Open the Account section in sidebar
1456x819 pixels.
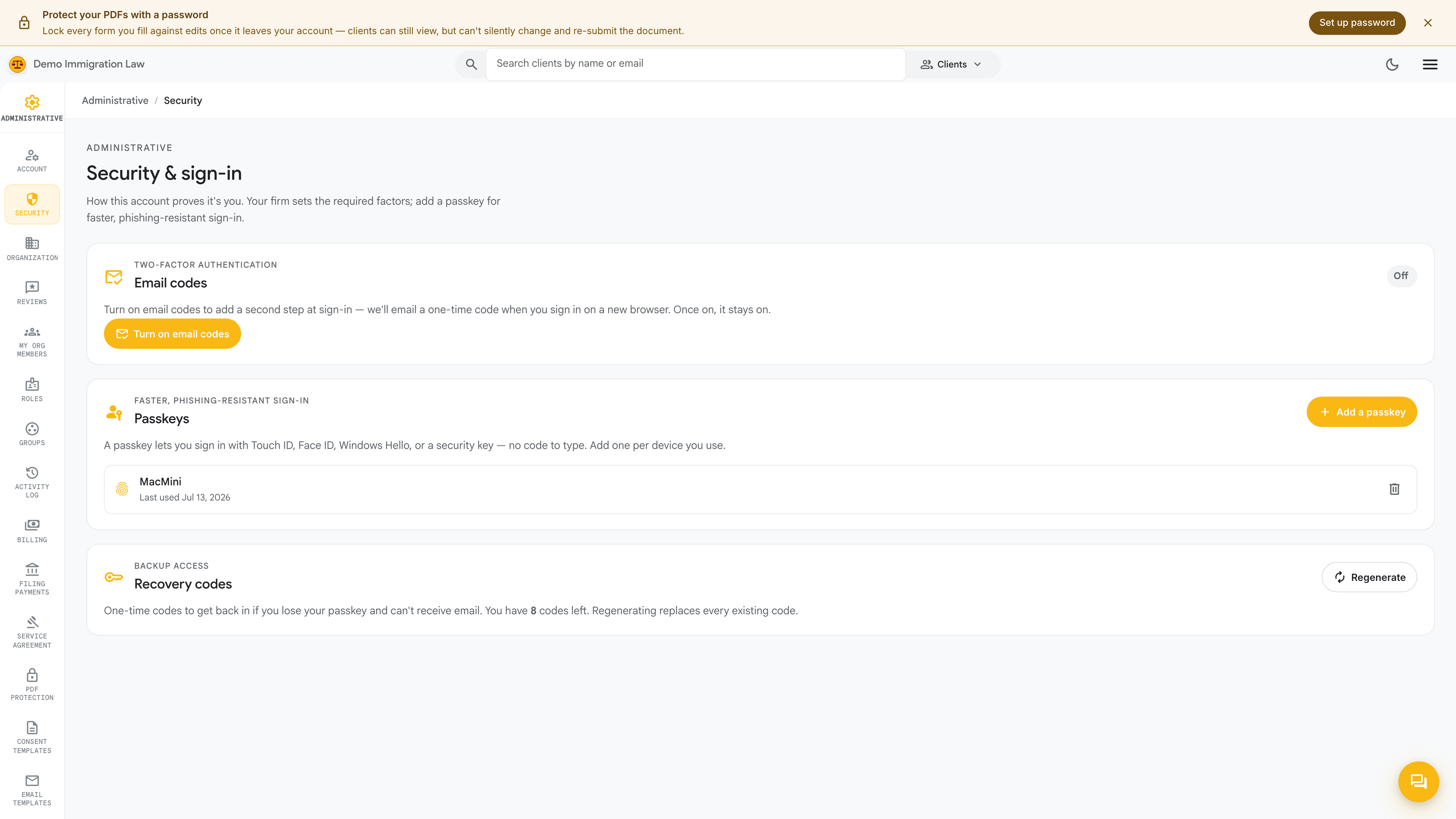click(x=32, y=160)
